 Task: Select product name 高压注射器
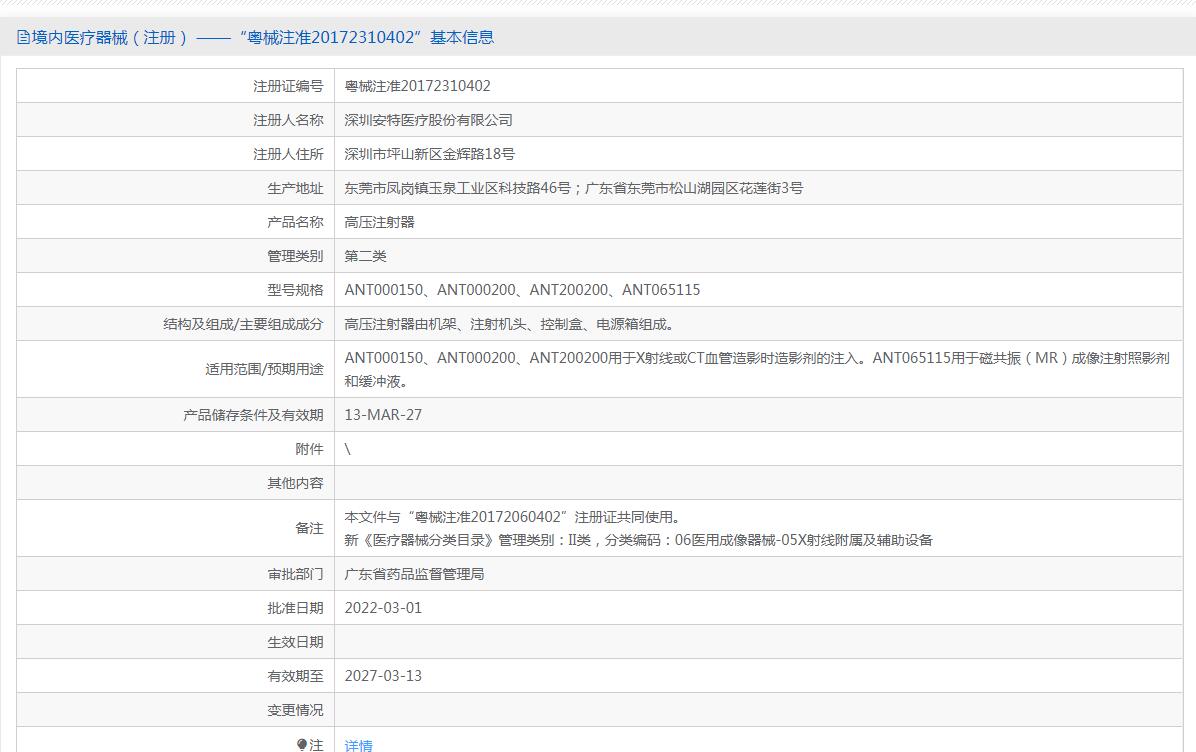(379, 222)
